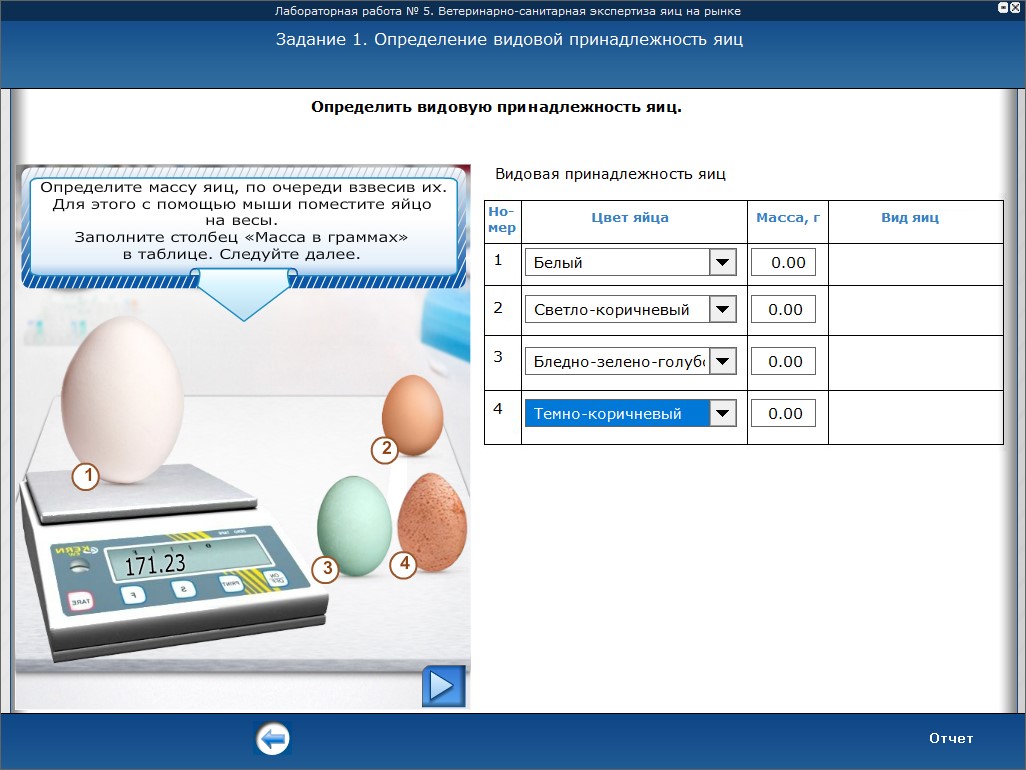Select the light brown egg number 2
The width and height of the screenshot is (1026, 770).
pos(412,413)
